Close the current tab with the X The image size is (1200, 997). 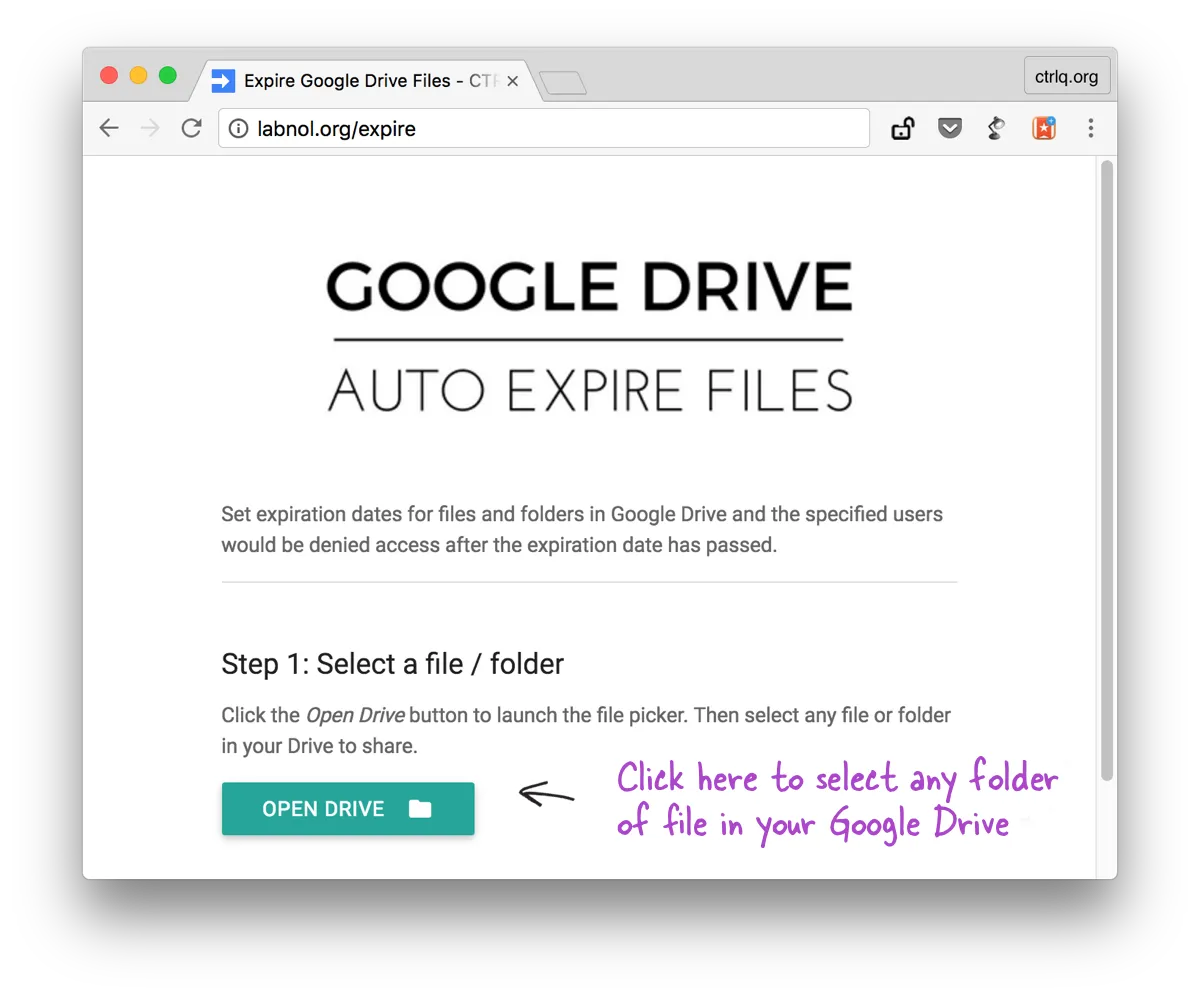[x=511, y=81]
